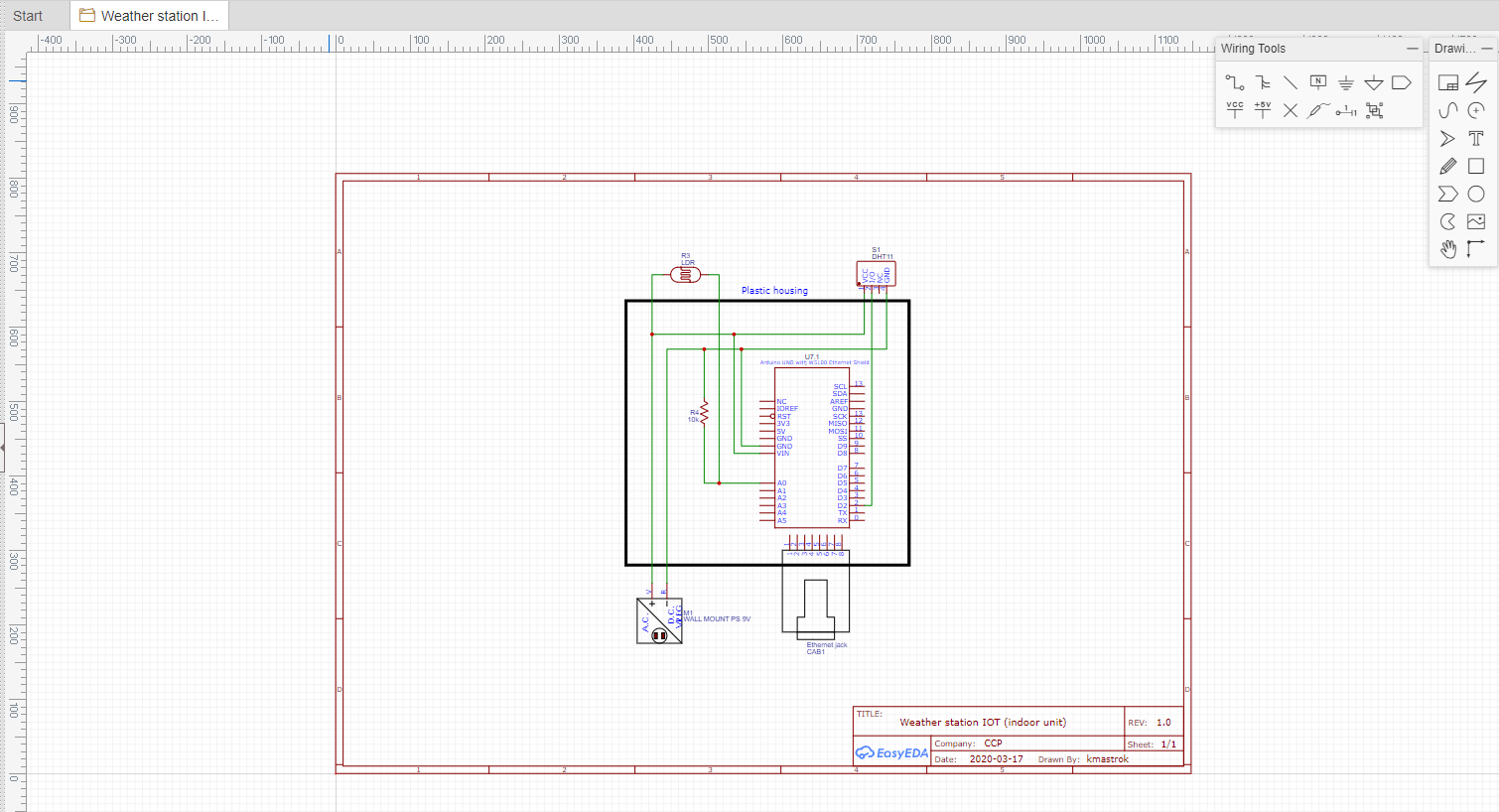The height and width of the screenshot is (812, 1499).
Task: Switch to the Weather station tab
Action: tap(150, 16)
